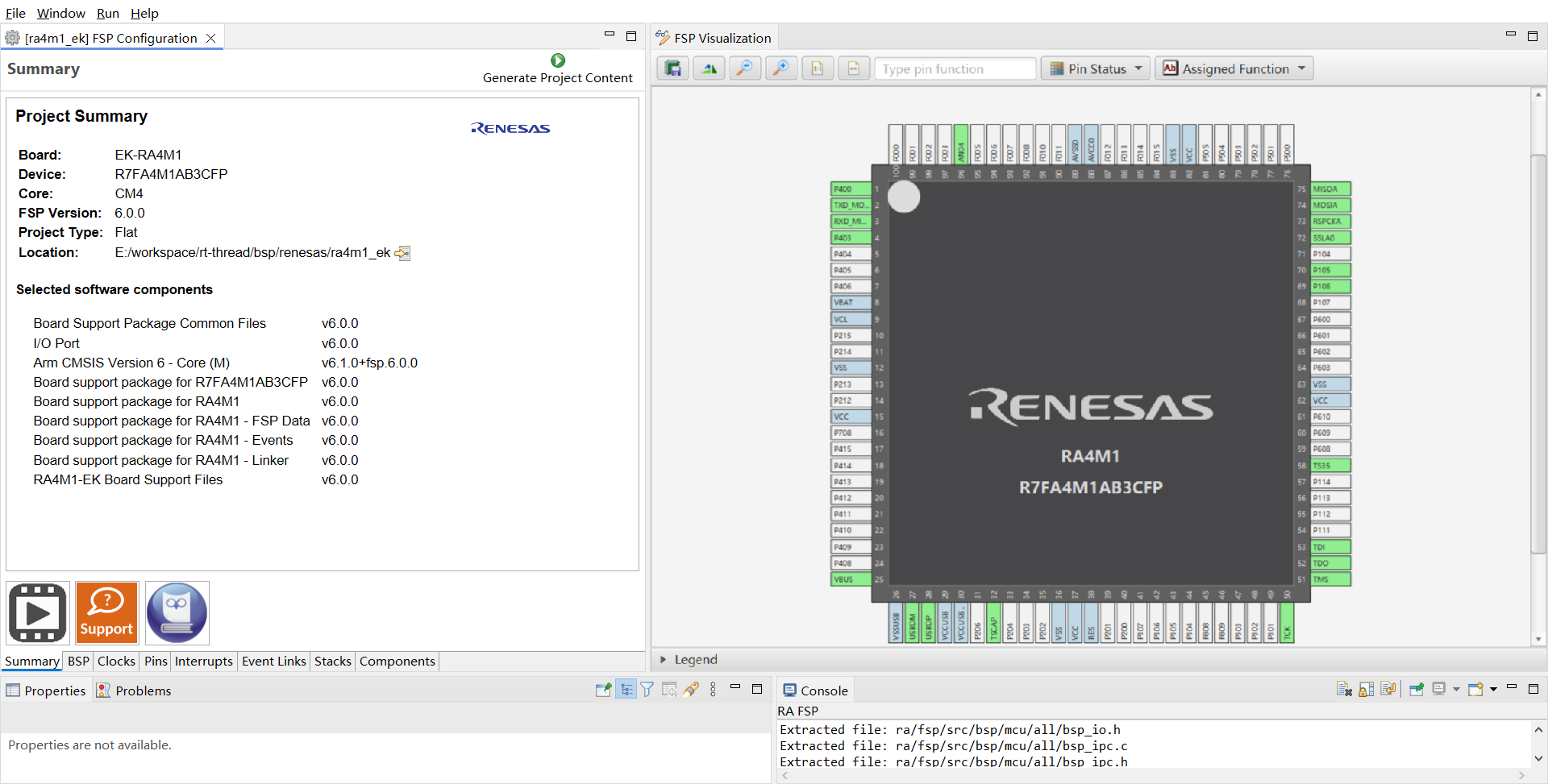Viewport: 1548px width, 784px height.
Task: Zoom out of the chip pin diagram
Action: pyautogui.click(x=745, y=68)
